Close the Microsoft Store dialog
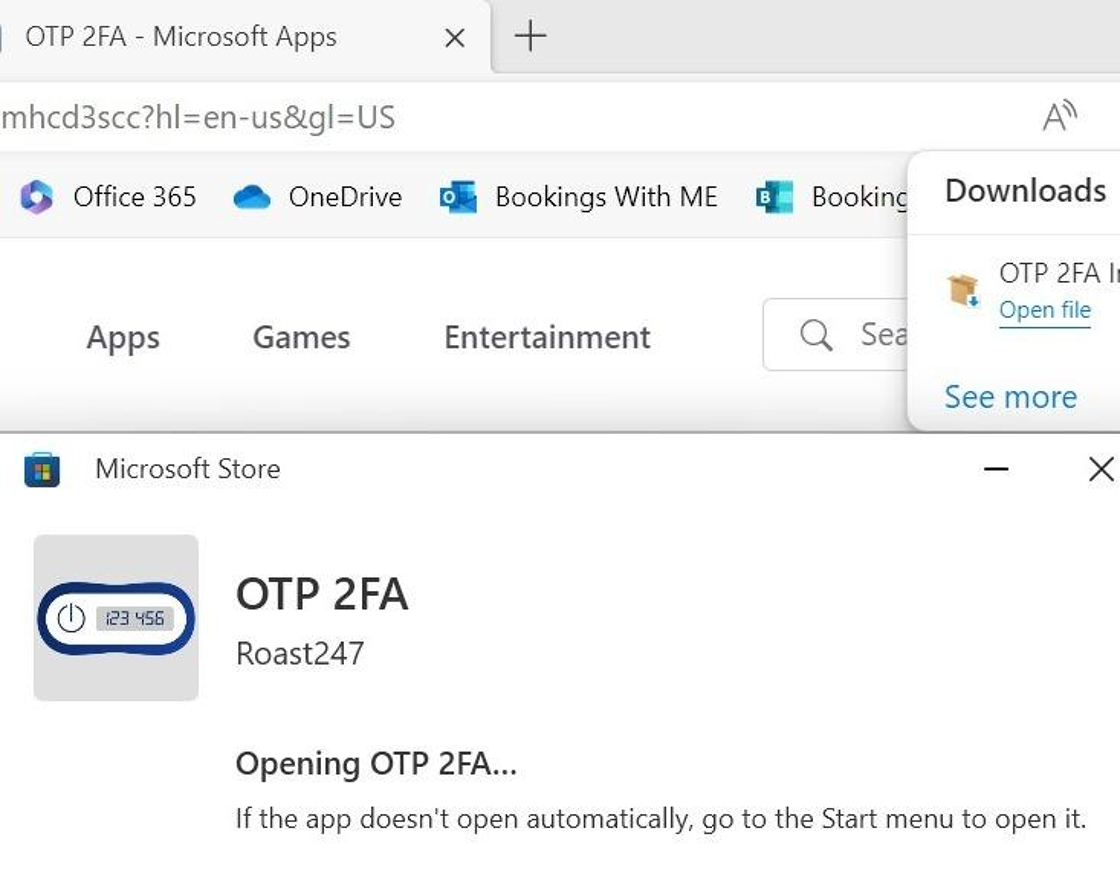1120x886 pixels. click(x=1101, y=469)
